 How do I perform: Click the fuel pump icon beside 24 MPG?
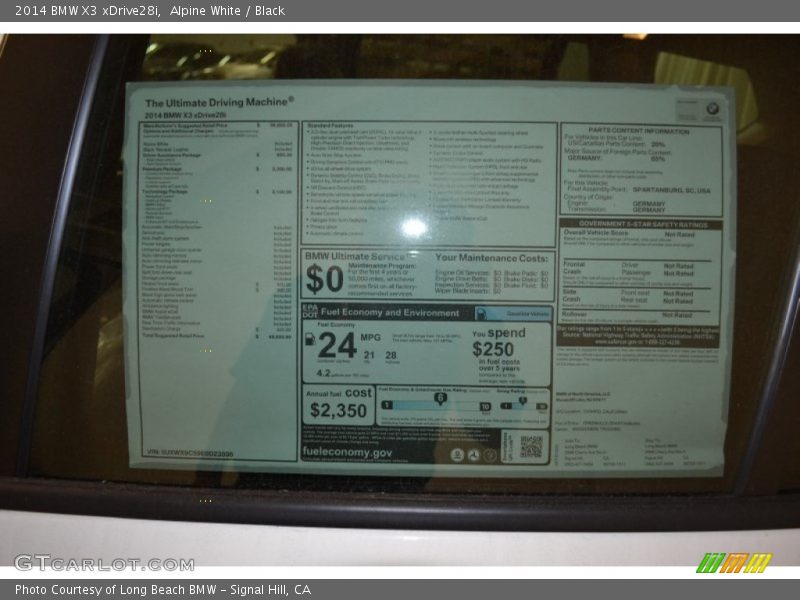310,339
